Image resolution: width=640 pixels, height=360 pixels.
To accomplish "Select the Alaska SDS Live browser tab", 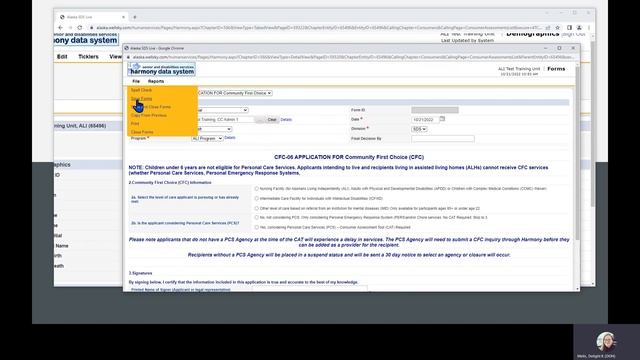I will [92, 17].
